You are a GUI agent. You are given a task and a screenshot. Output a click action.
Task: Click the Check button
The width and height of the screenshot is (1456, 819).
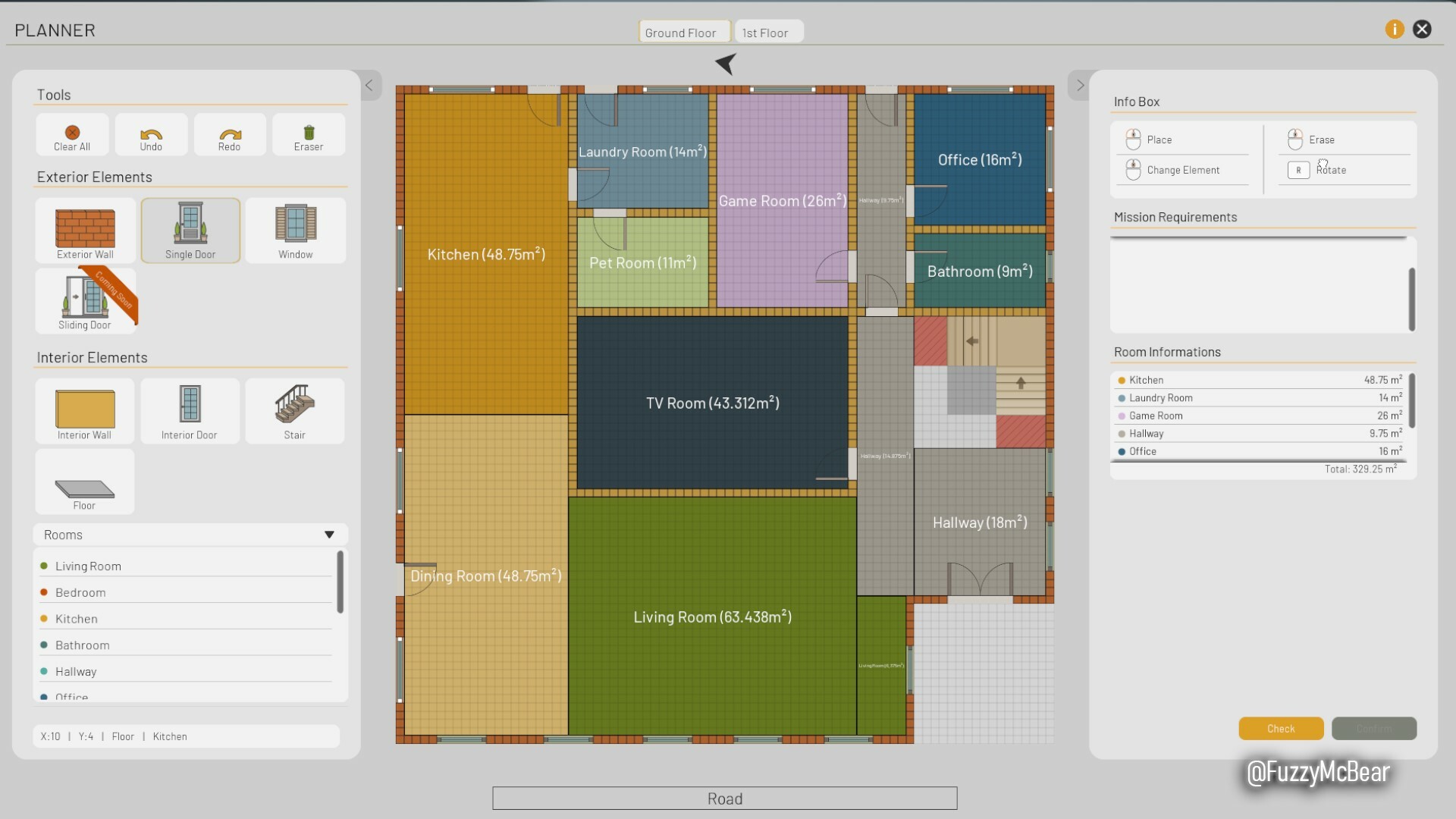(x=1281, y=728)
